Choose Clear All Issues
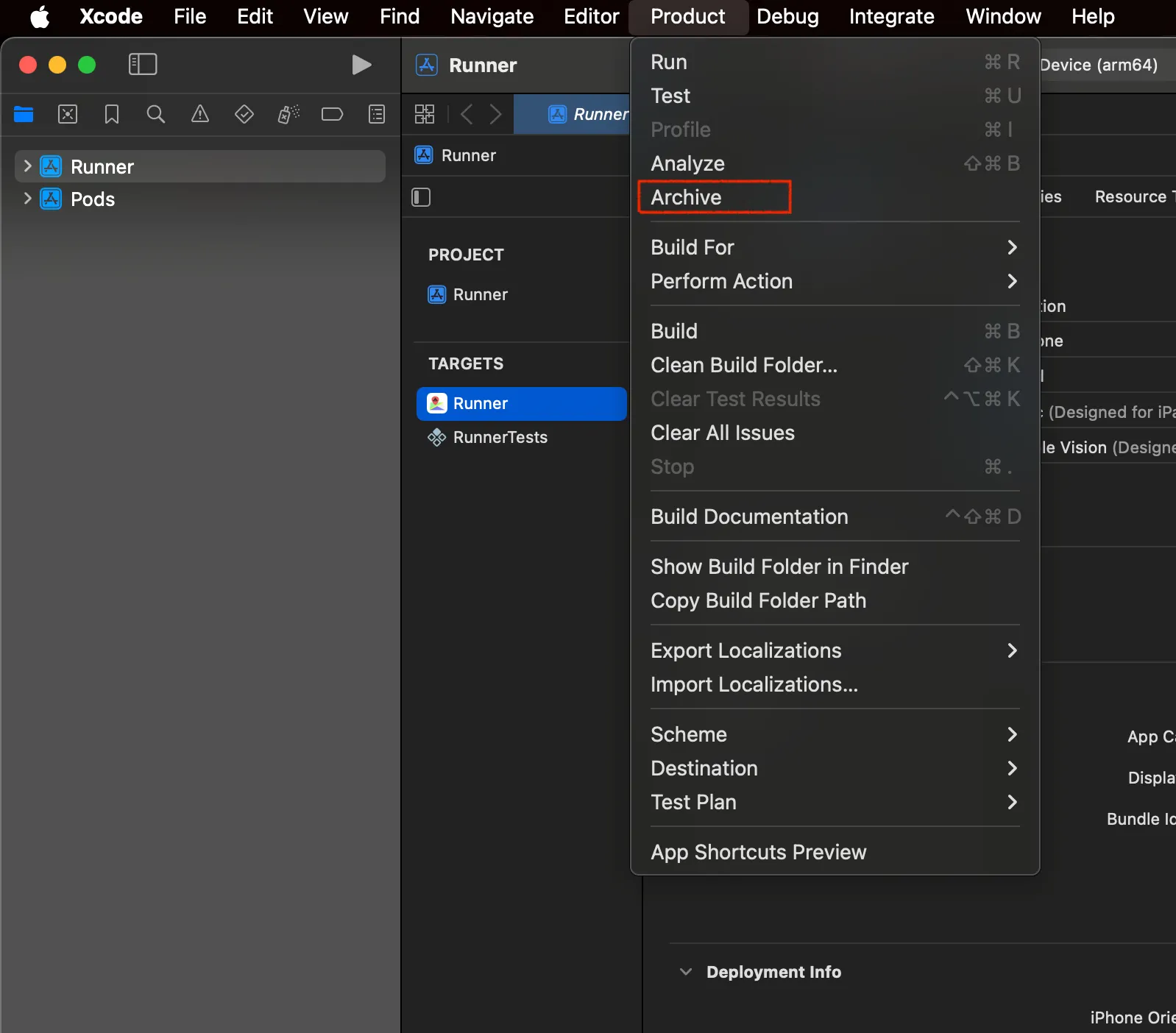The width and height of the screenshot is (1176, 1033). coord(835,433)
